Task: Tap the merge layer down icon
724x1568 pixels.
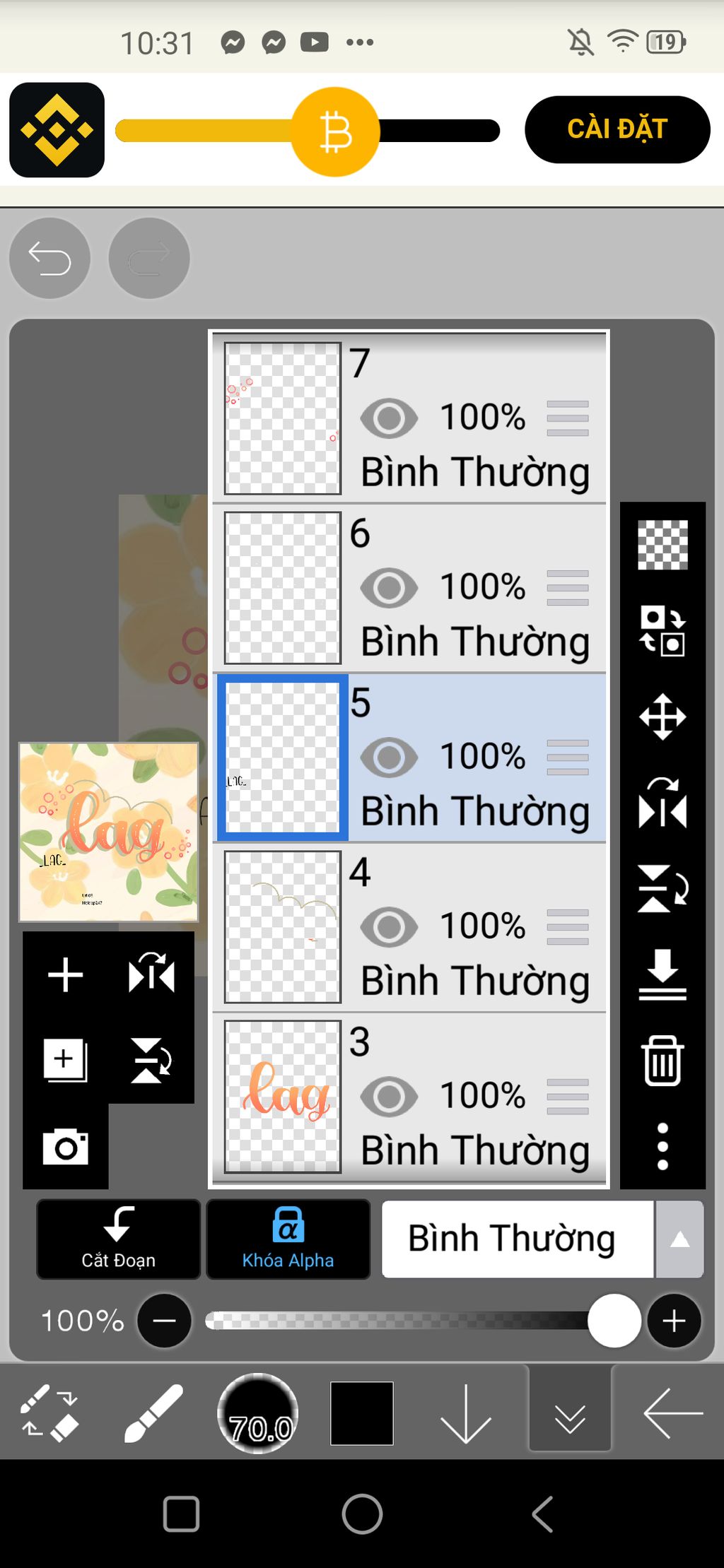Action: click(x=662, y=974)
